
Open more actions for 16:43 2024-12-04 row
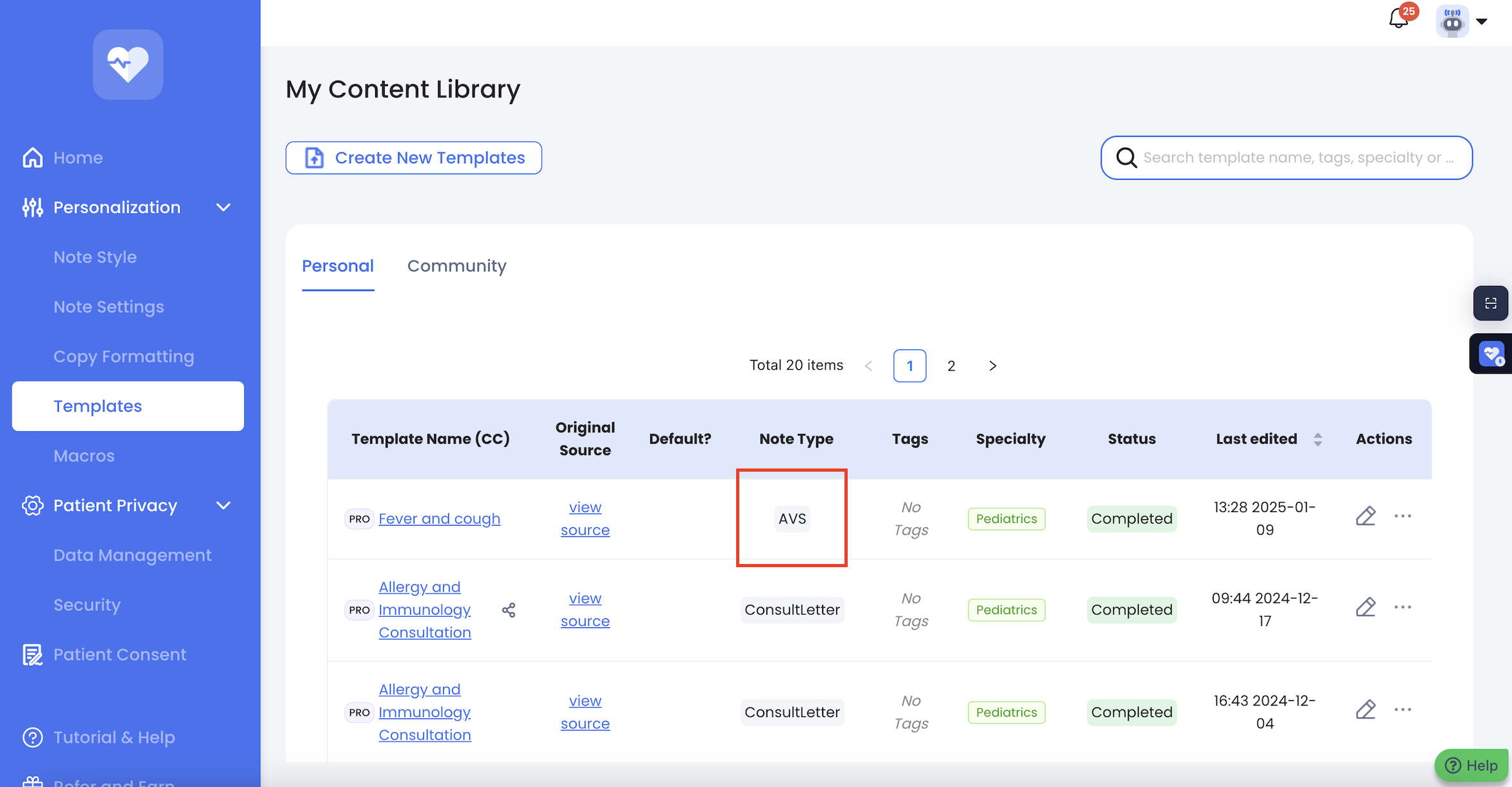pyautogui.click(x=1402, y=710)
